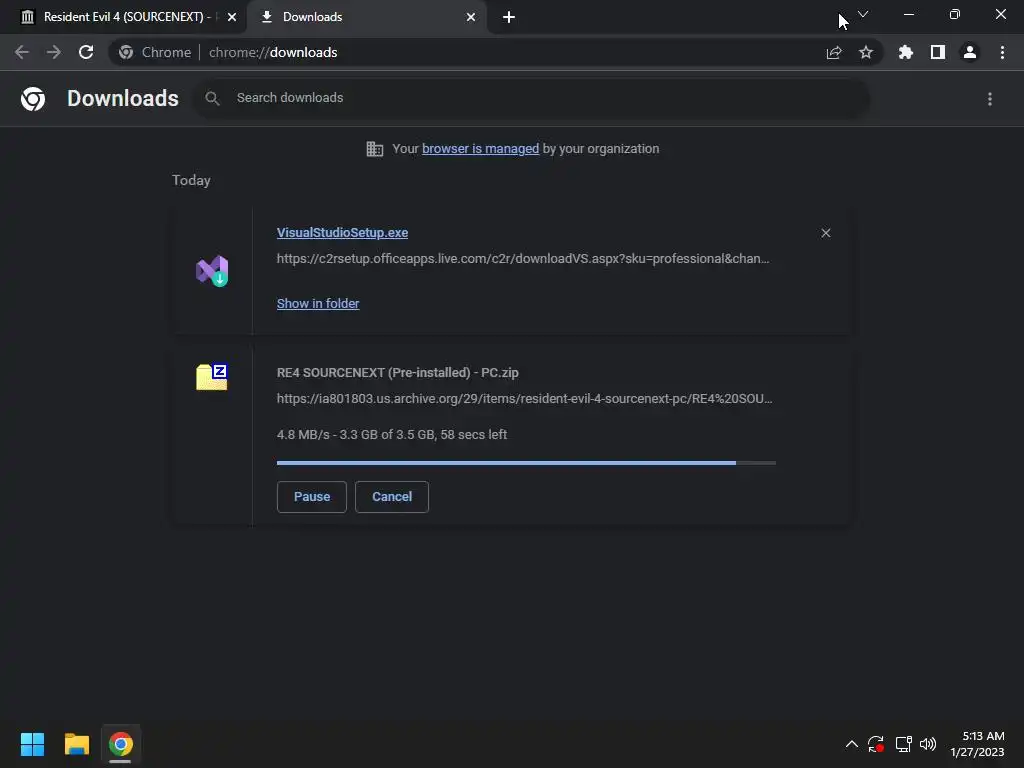
Task: Click the 4.8 MB/s download status text
Action: (392, 434)
